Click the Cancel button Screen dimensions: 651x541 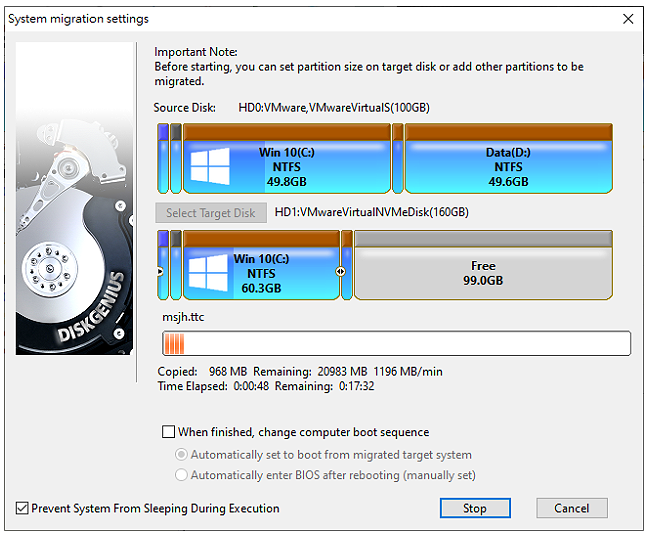tap(571, 508)
